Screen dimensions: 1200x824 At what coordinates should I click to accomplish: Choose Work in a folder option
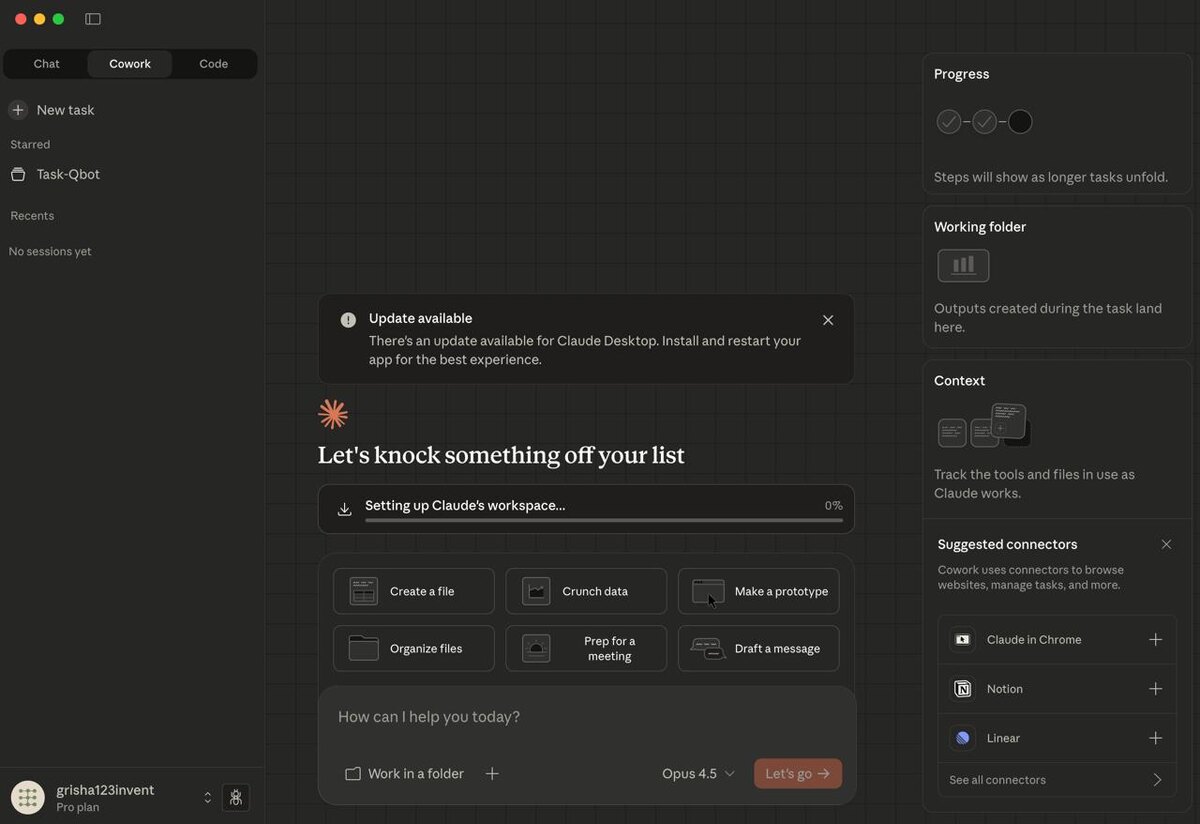[x=404, y=773]
